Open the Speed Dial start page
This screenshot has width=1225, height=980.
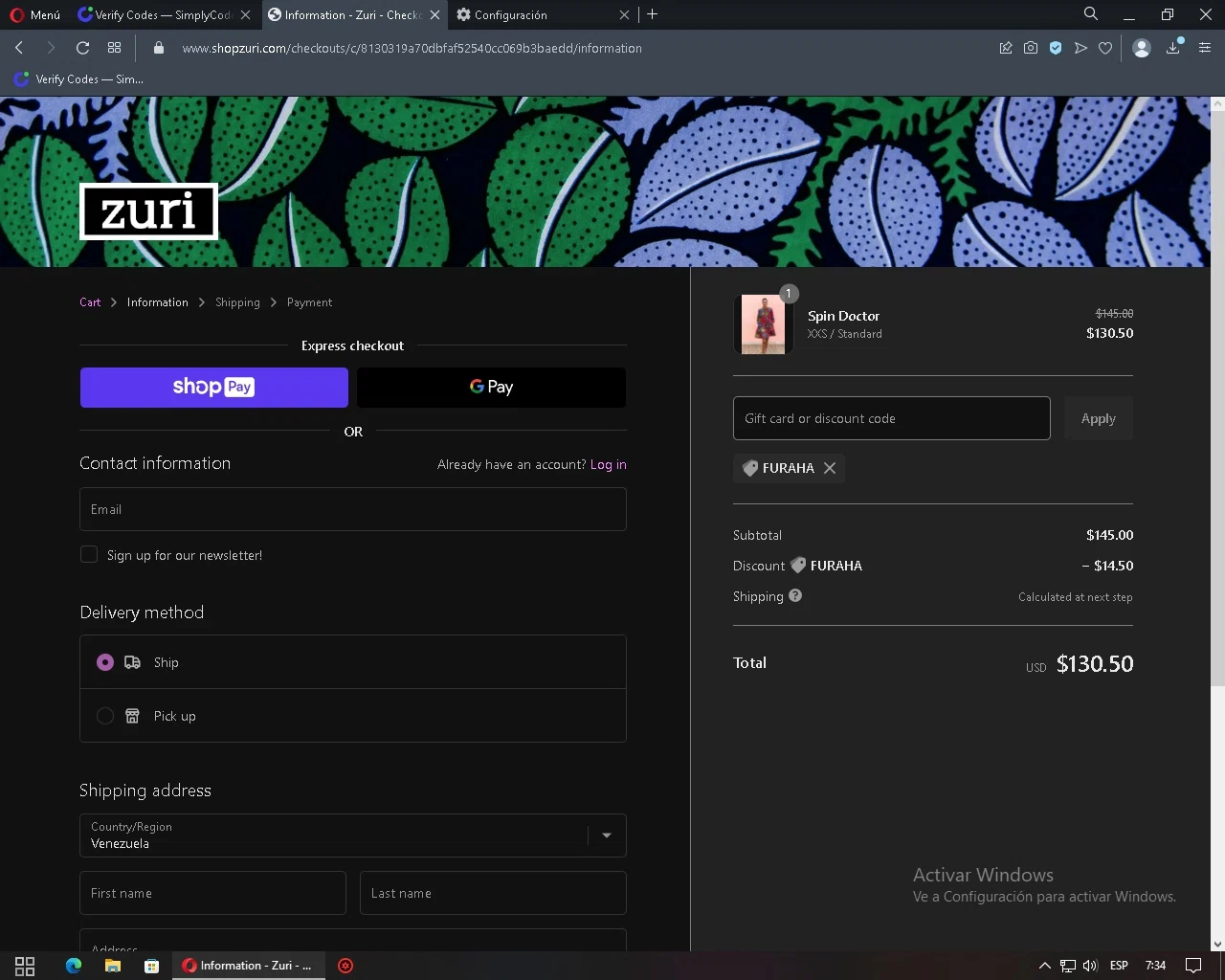coord(114,48)
